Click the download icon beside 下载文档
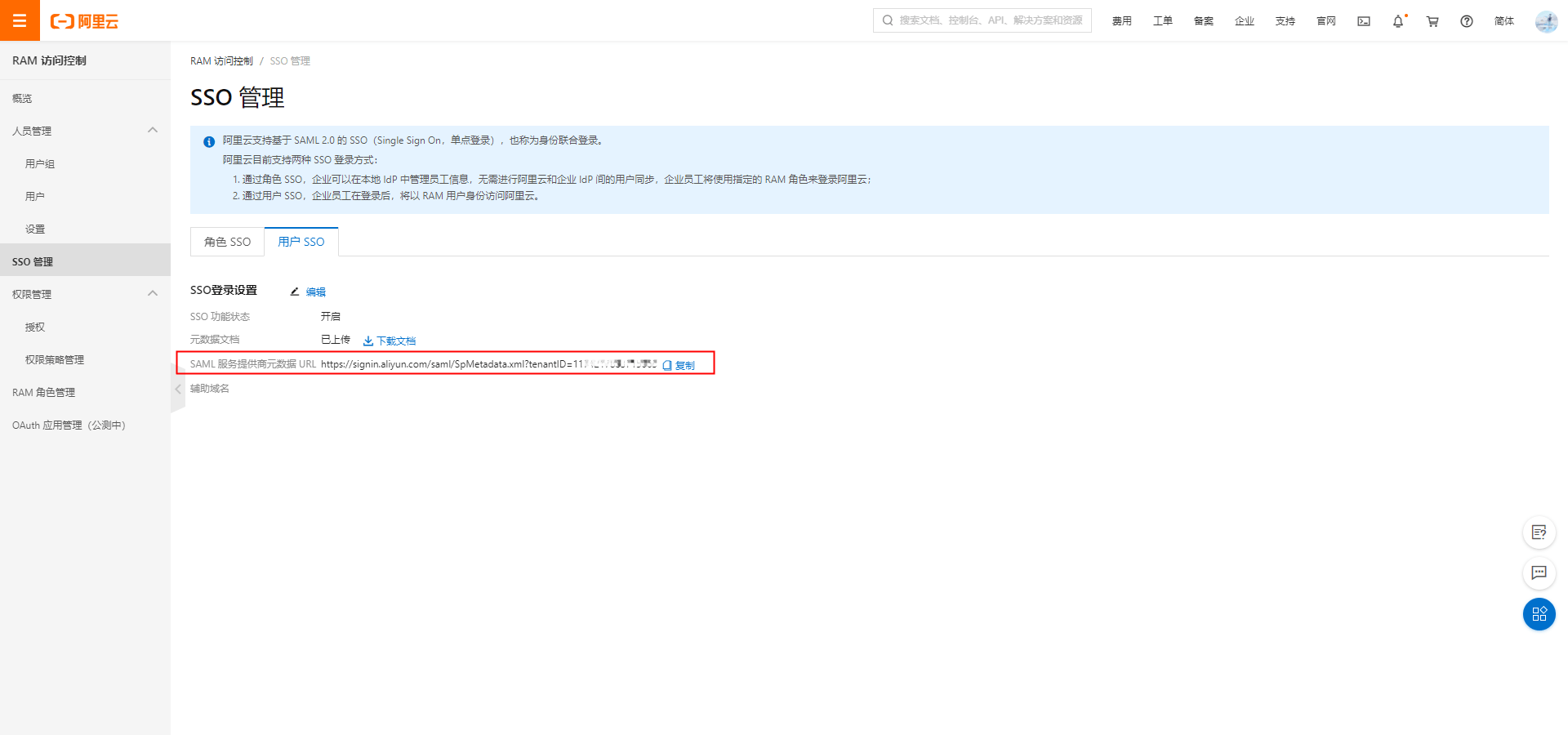The height and width of the screenshot is (735, 1568). click(x=368, y=341)
